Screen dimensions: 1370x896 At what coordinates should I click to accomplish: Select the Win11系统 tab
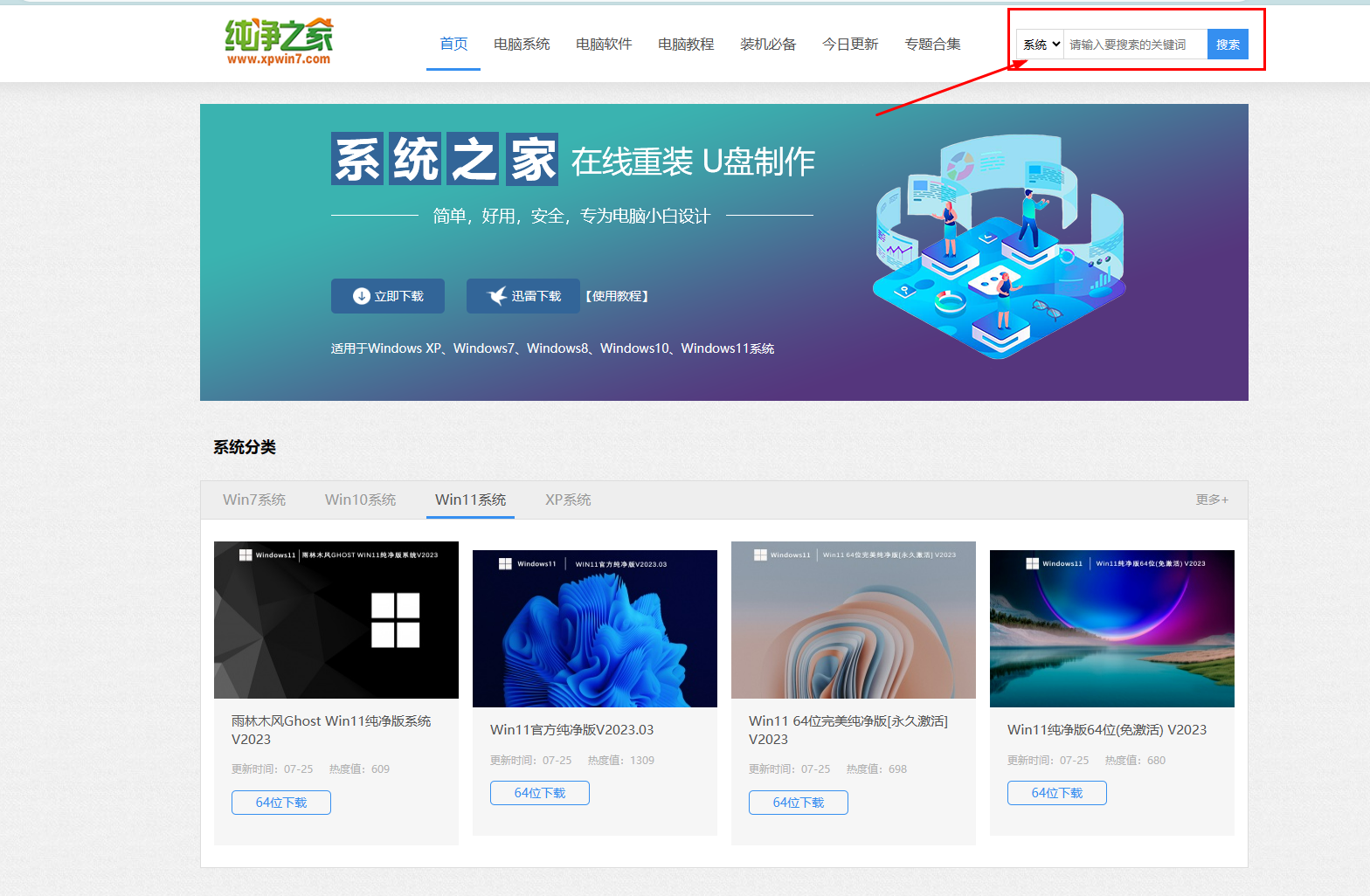click(470, 500)
